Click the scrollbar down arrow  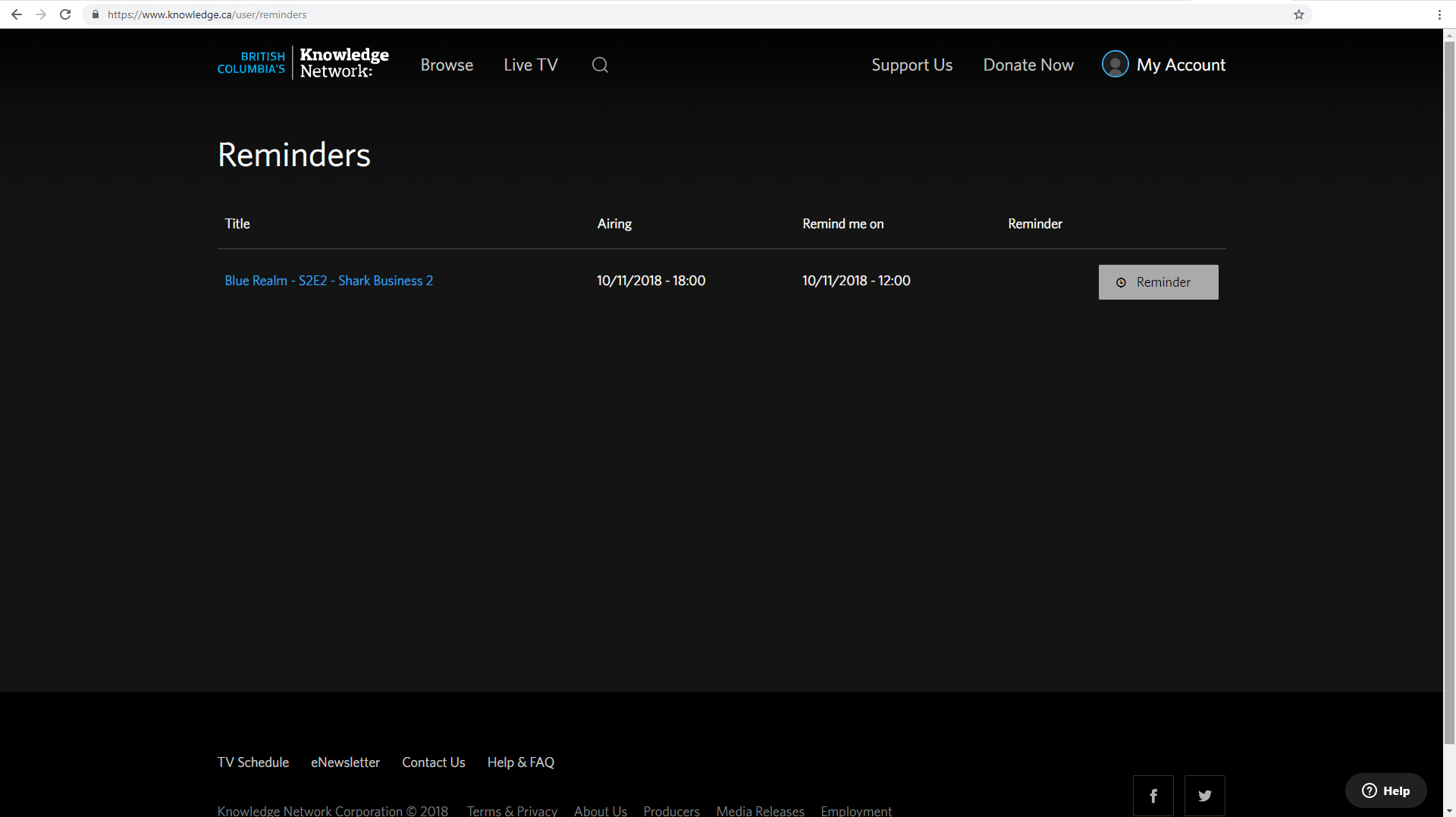tap(1449, 810)
